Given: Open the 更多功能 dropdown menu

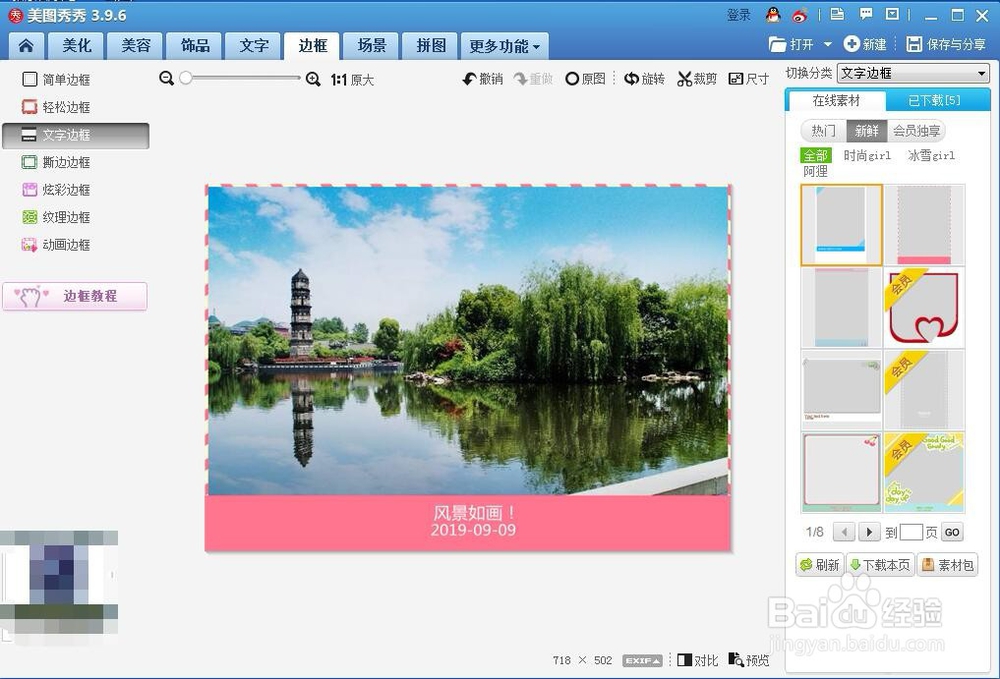Looking at the screenshot, I should point(504,46).
